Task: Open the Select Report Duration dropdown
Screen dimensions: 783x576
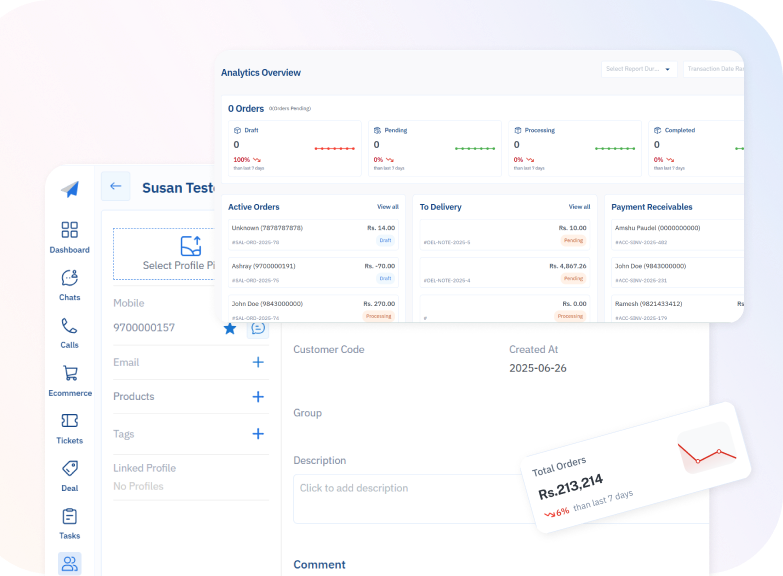Action: coord(640,69)
